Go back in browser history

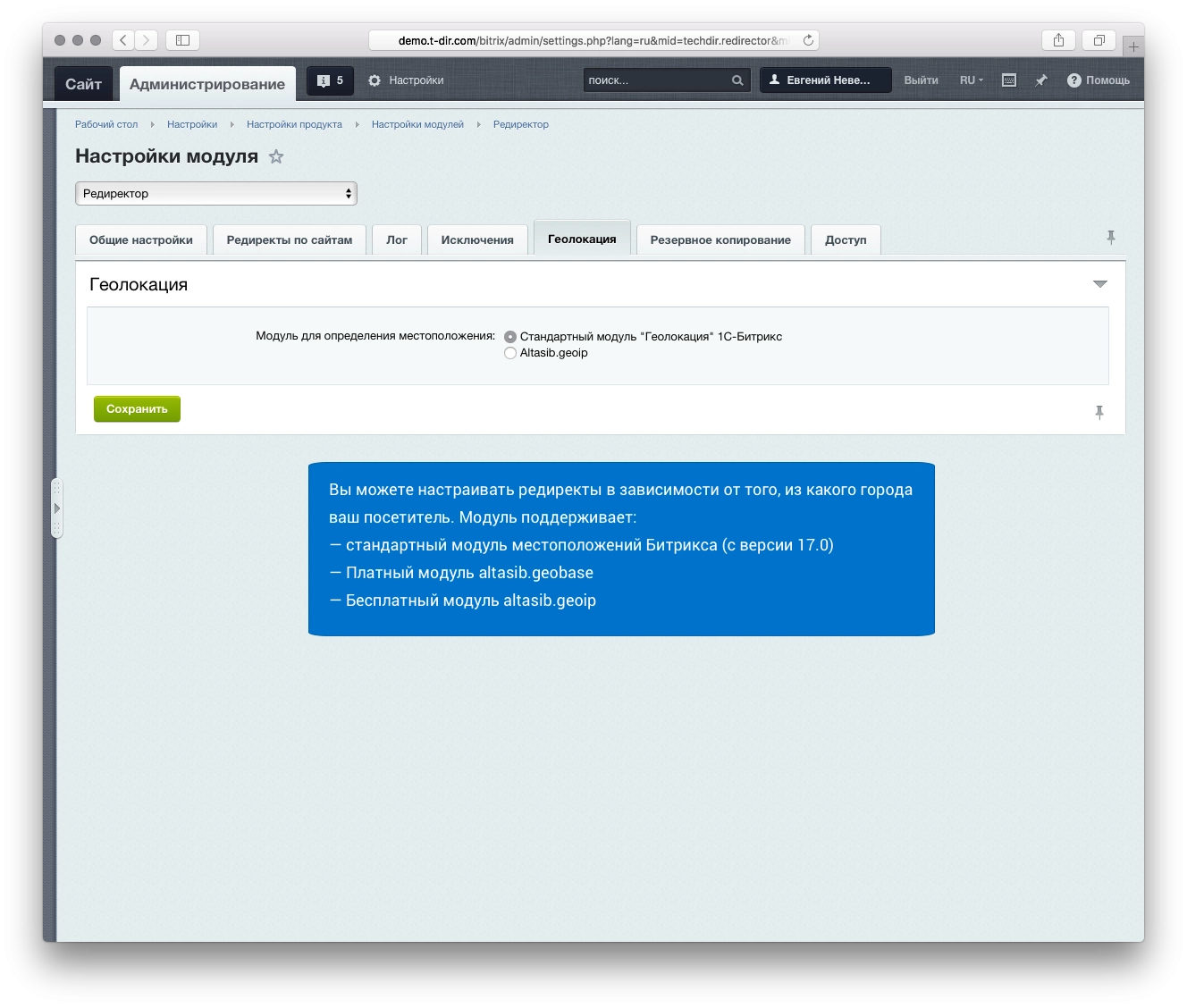coord(123,40)
